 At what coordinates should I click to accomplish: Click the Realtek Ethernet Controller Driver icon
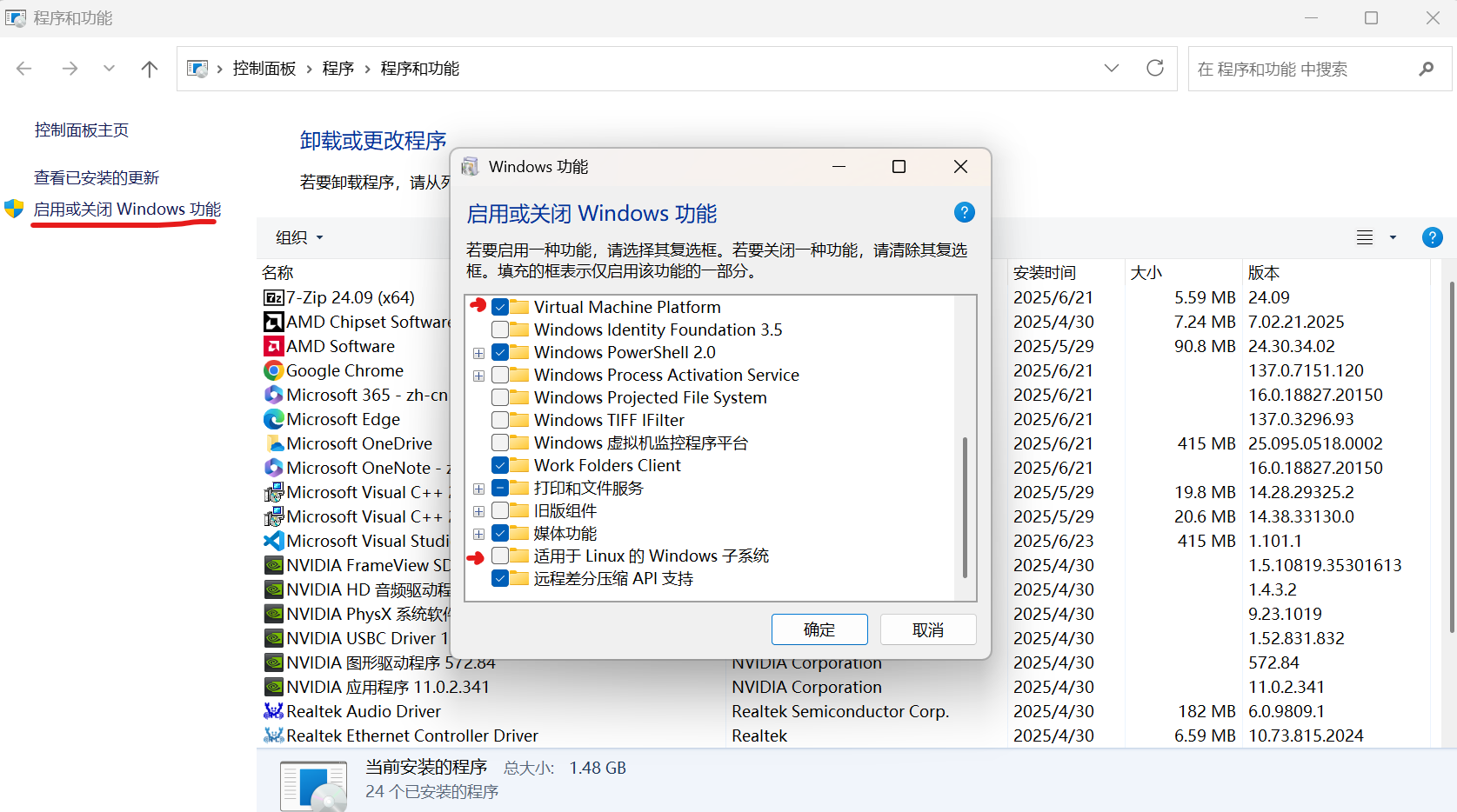(274, 735)
